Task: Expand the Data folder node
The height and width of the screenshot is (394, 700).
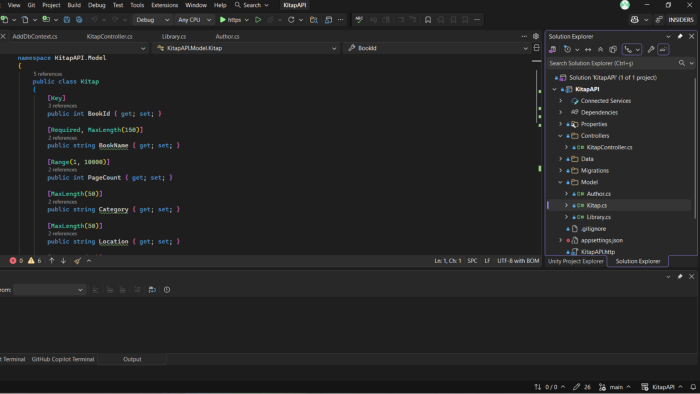Action: coord(560,159)
